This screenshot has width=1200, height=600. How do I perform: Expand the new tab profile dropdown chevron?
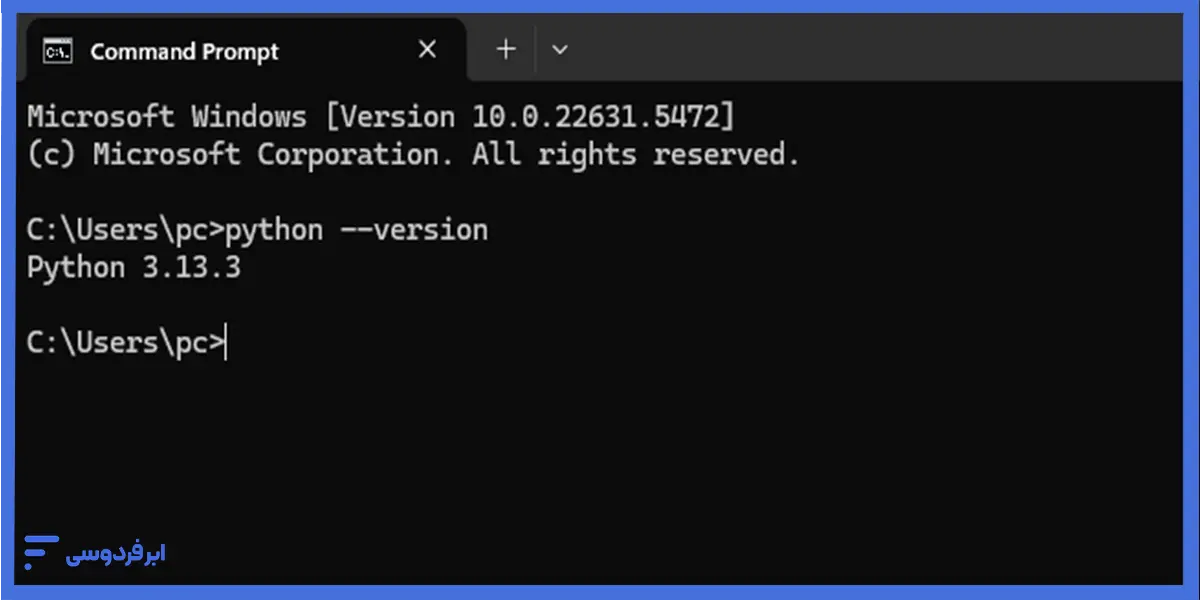(560, 49)
